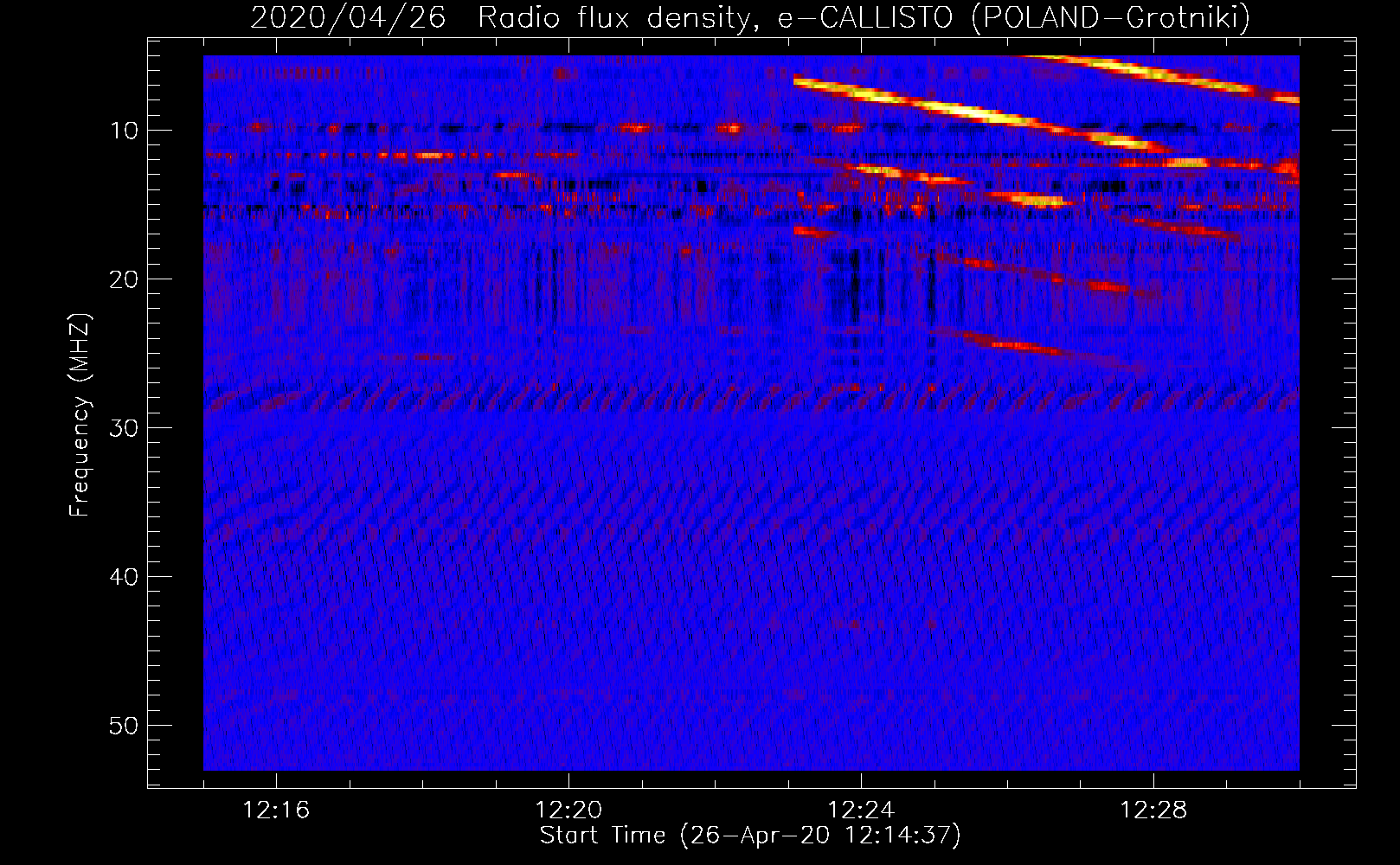Click the 'Frequency (MHZ)' axis label
Screen dimensions: 1400x865
pyautogui.click(x=80, y=415)
